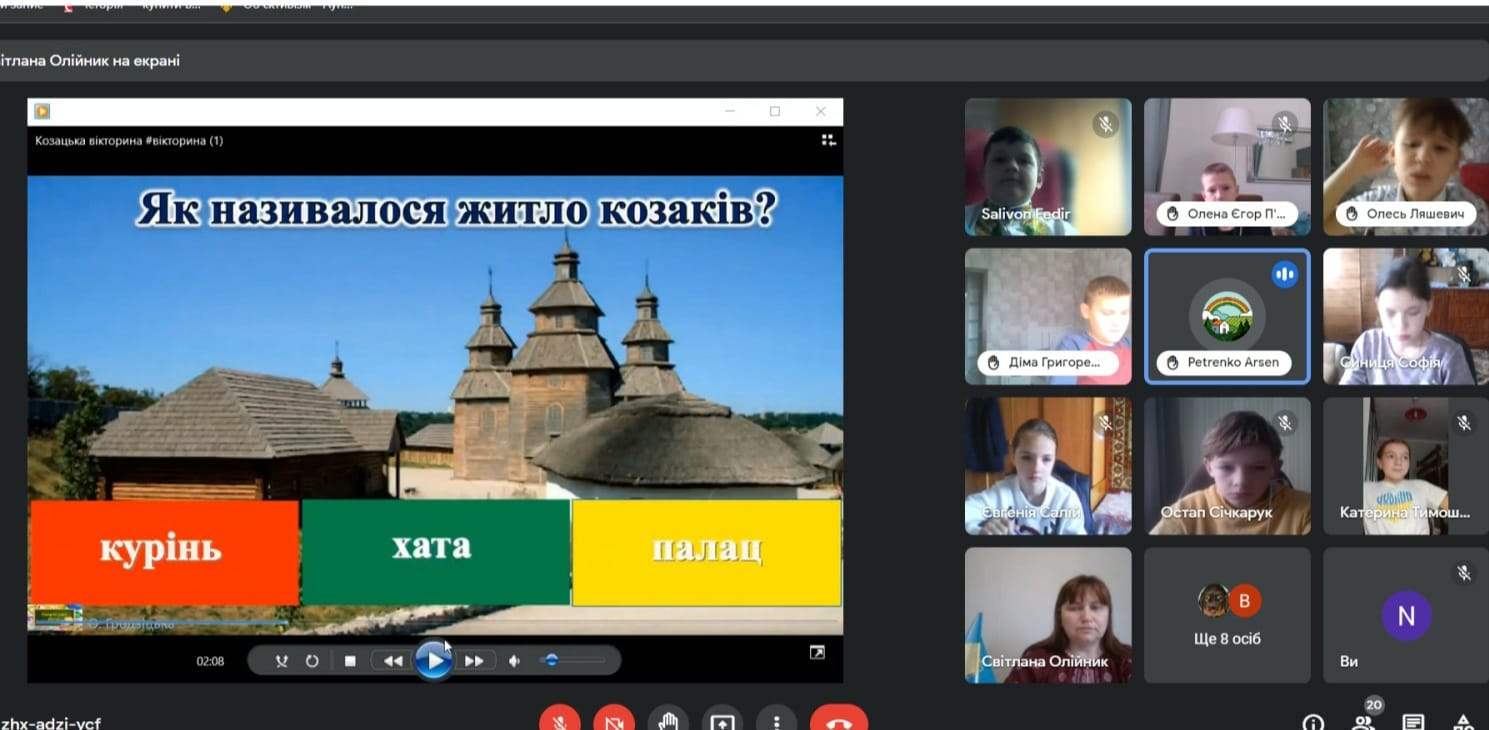Click the elapsed time 02:08
Viewport: 1489px width, 730px height.
210,661
